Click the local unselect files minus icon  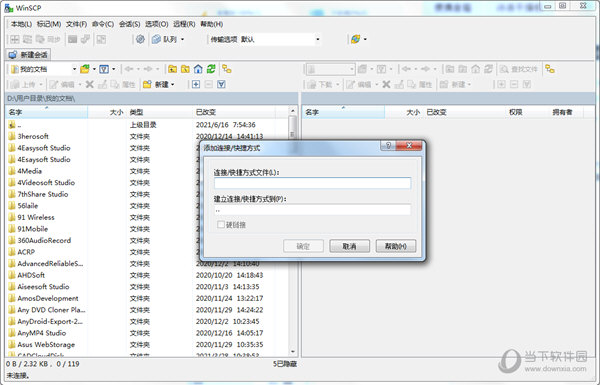209,84
